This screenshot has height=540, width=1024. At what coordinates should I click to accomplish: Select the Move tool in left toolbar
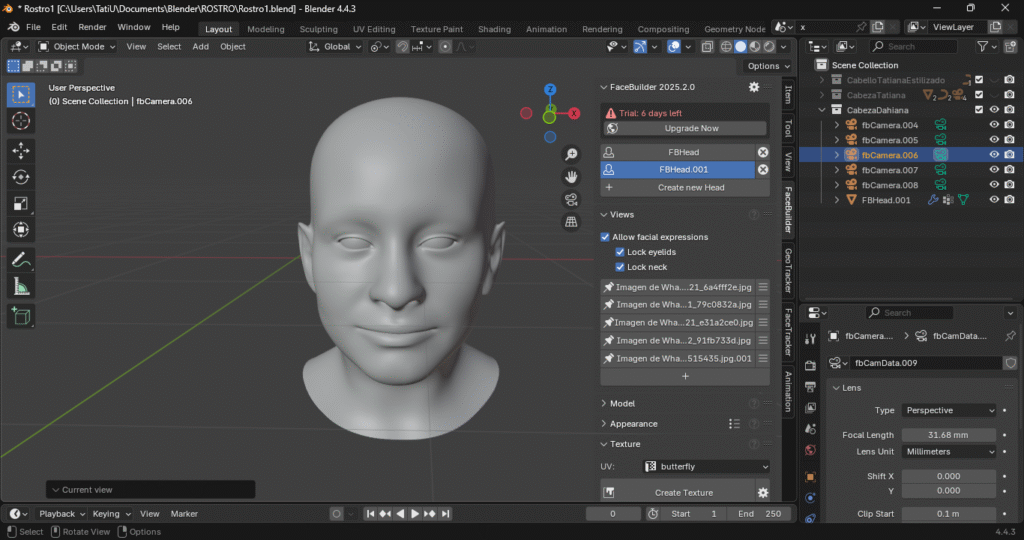pyautogui.click(x=21, y=151)
